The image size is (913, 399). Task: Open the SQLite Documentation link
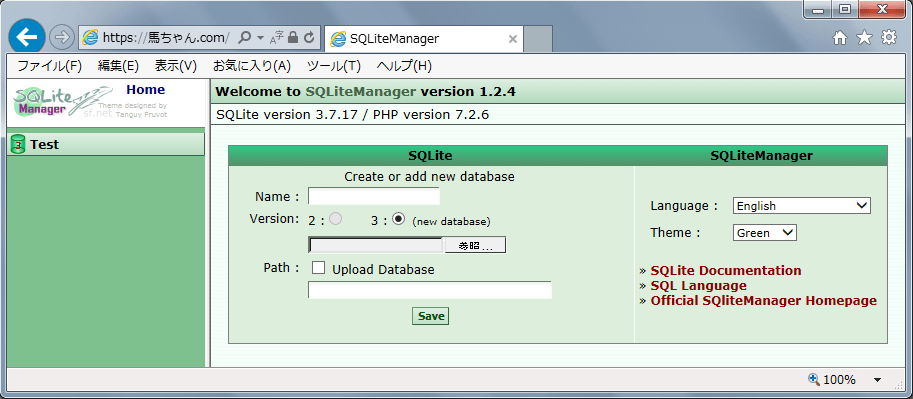point(726,270)
